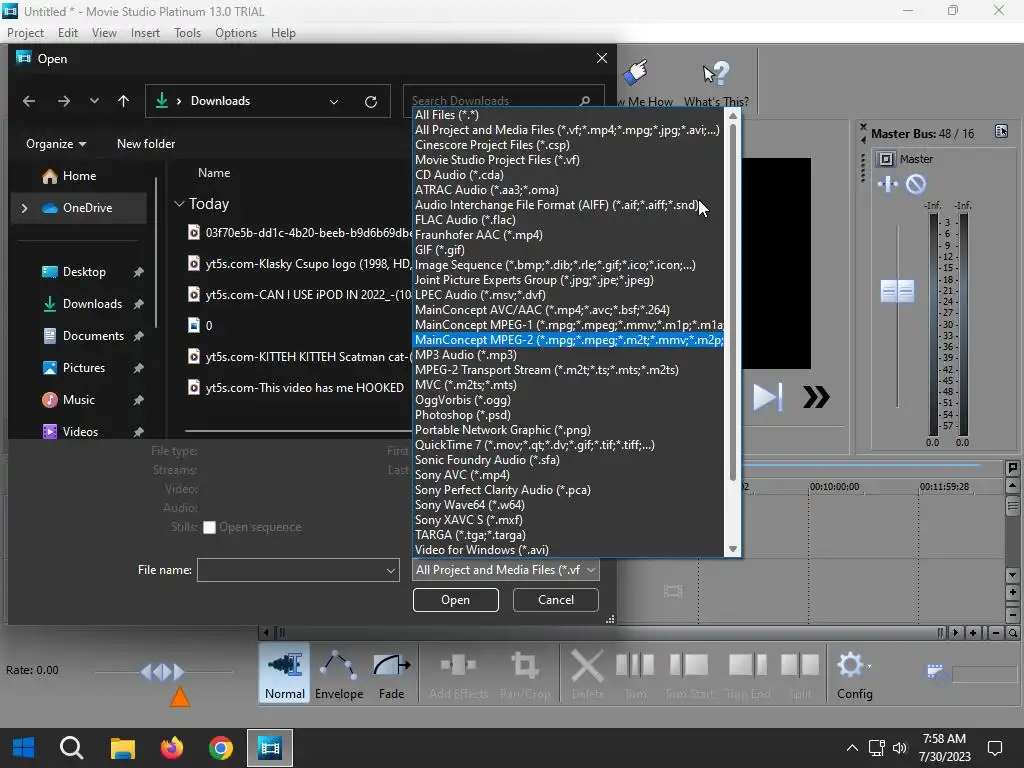The width and height of the screenshot is (1024, 768).
Task: Go back in the Open dialog
Action: pos(29,101)
